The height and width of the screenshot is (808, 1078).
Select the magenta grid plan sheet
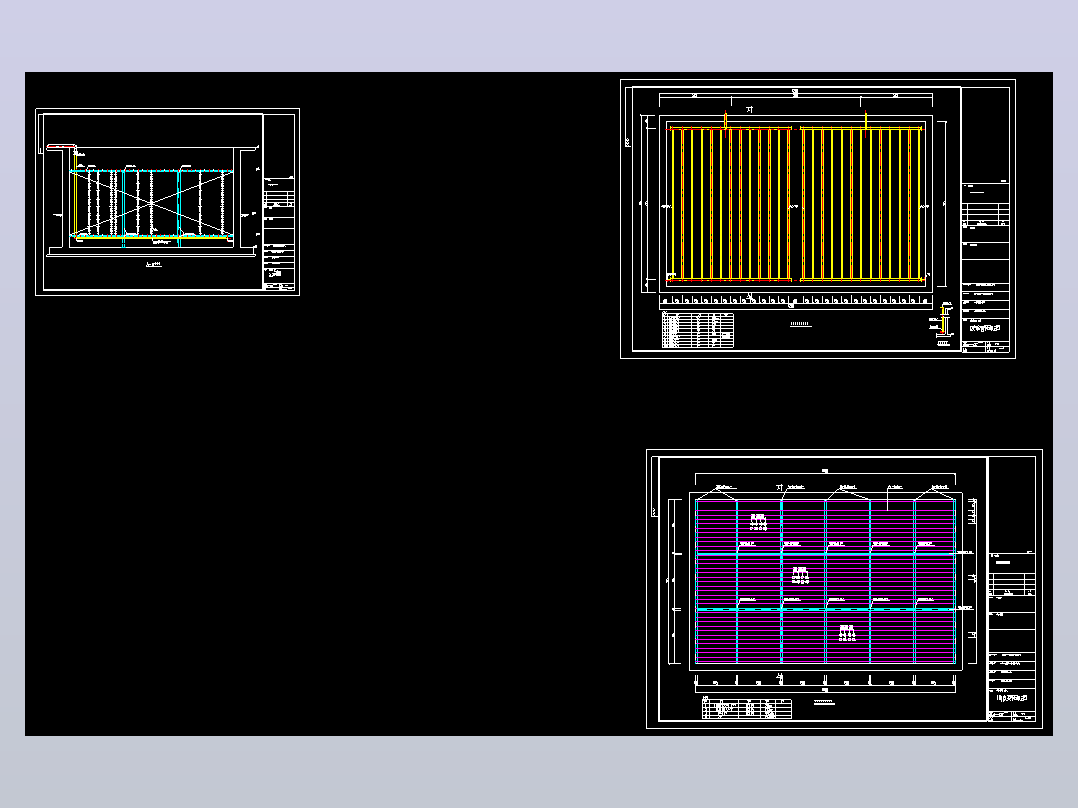tap(844, 589)
